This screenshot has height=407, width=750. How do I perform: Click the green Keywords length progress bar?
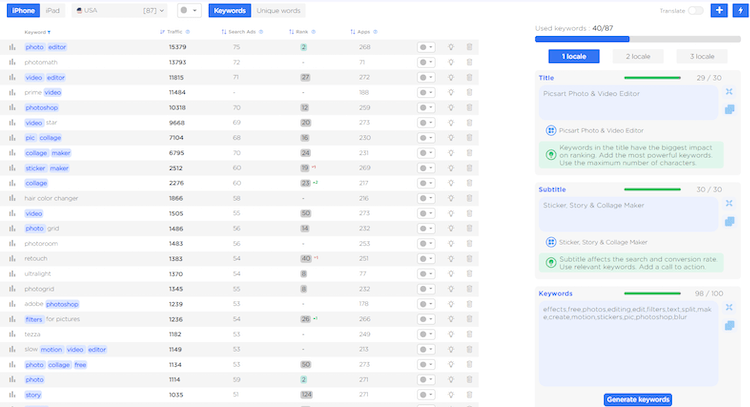coord(652,294)
